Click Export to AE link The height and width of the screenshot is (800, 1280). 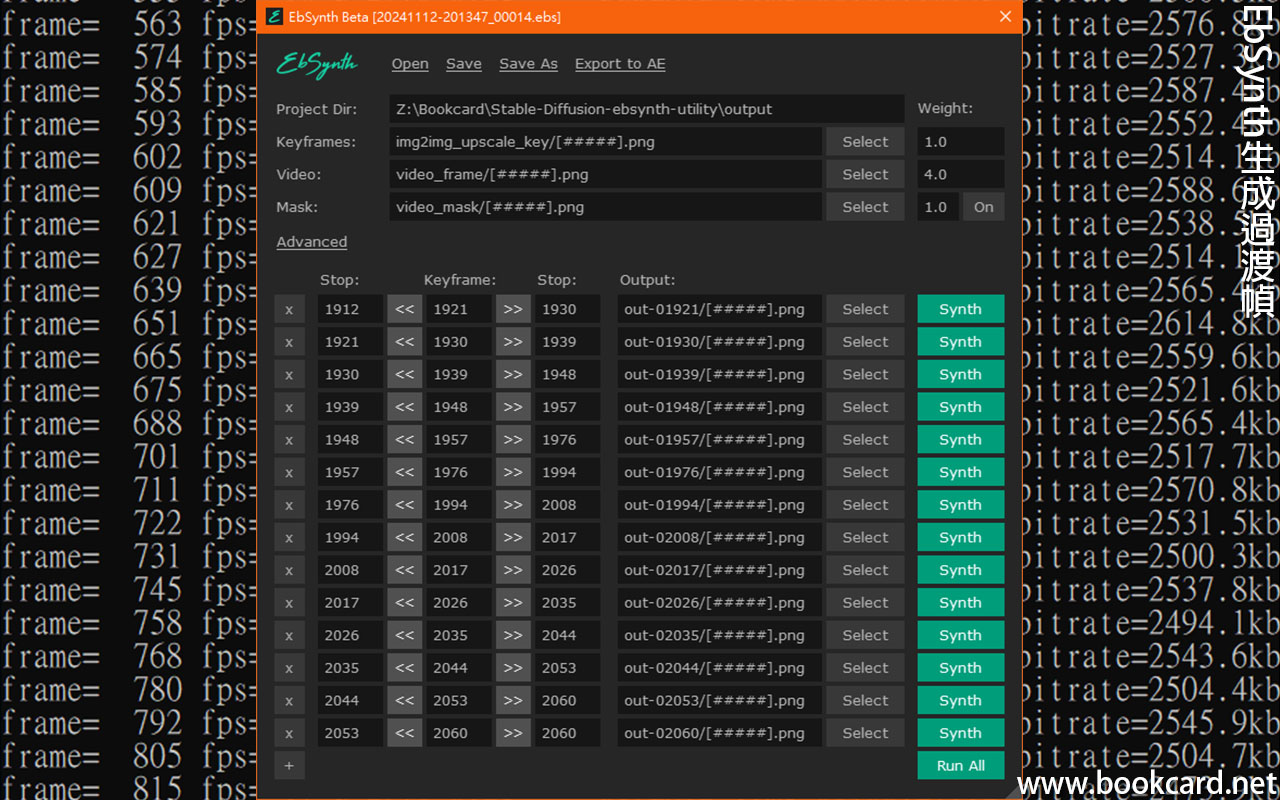pyautogui.click(x=620, y=64)
